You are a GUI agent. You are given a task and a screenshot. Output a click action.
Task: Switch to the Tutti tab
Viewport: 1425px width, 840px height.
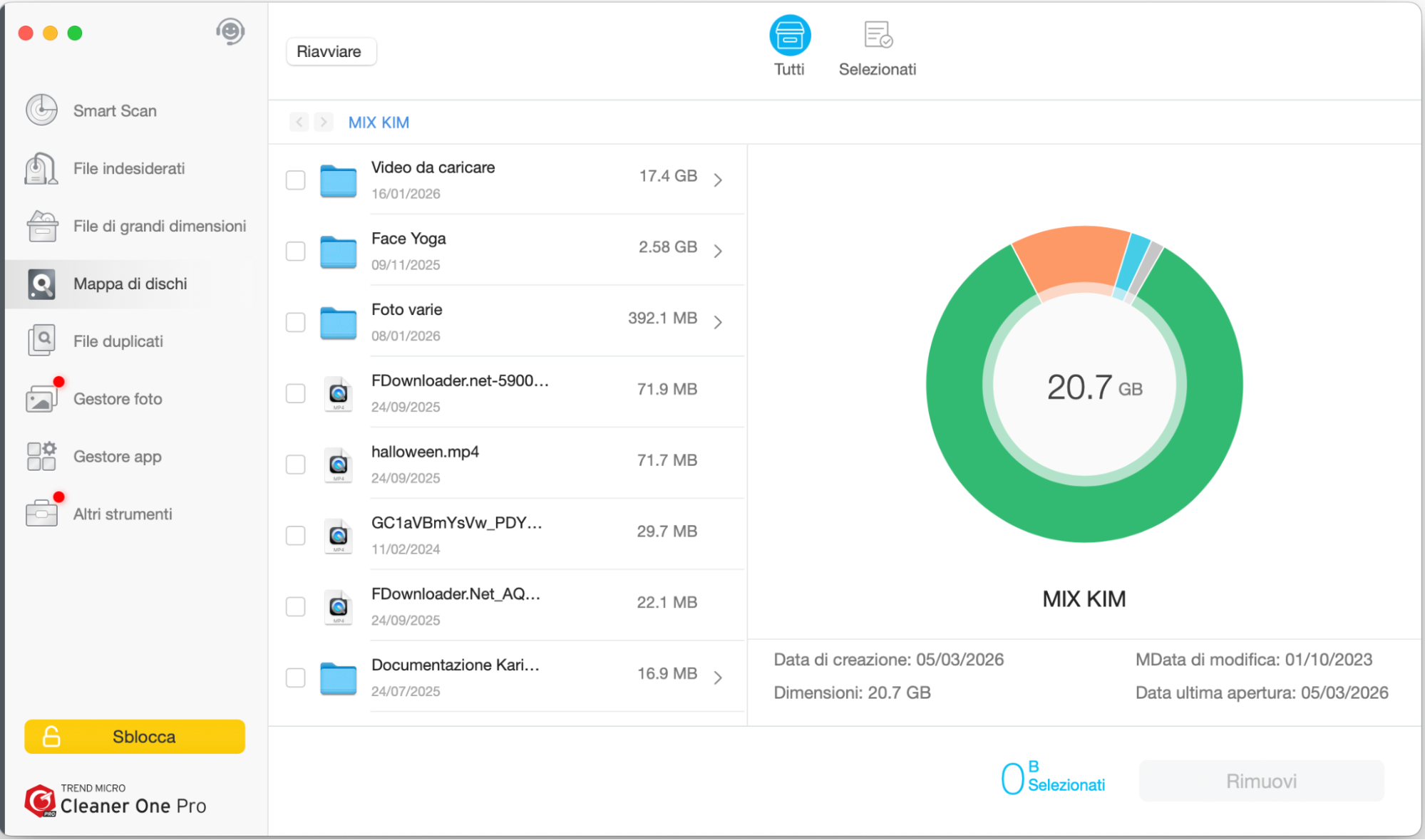pos(790,47)
